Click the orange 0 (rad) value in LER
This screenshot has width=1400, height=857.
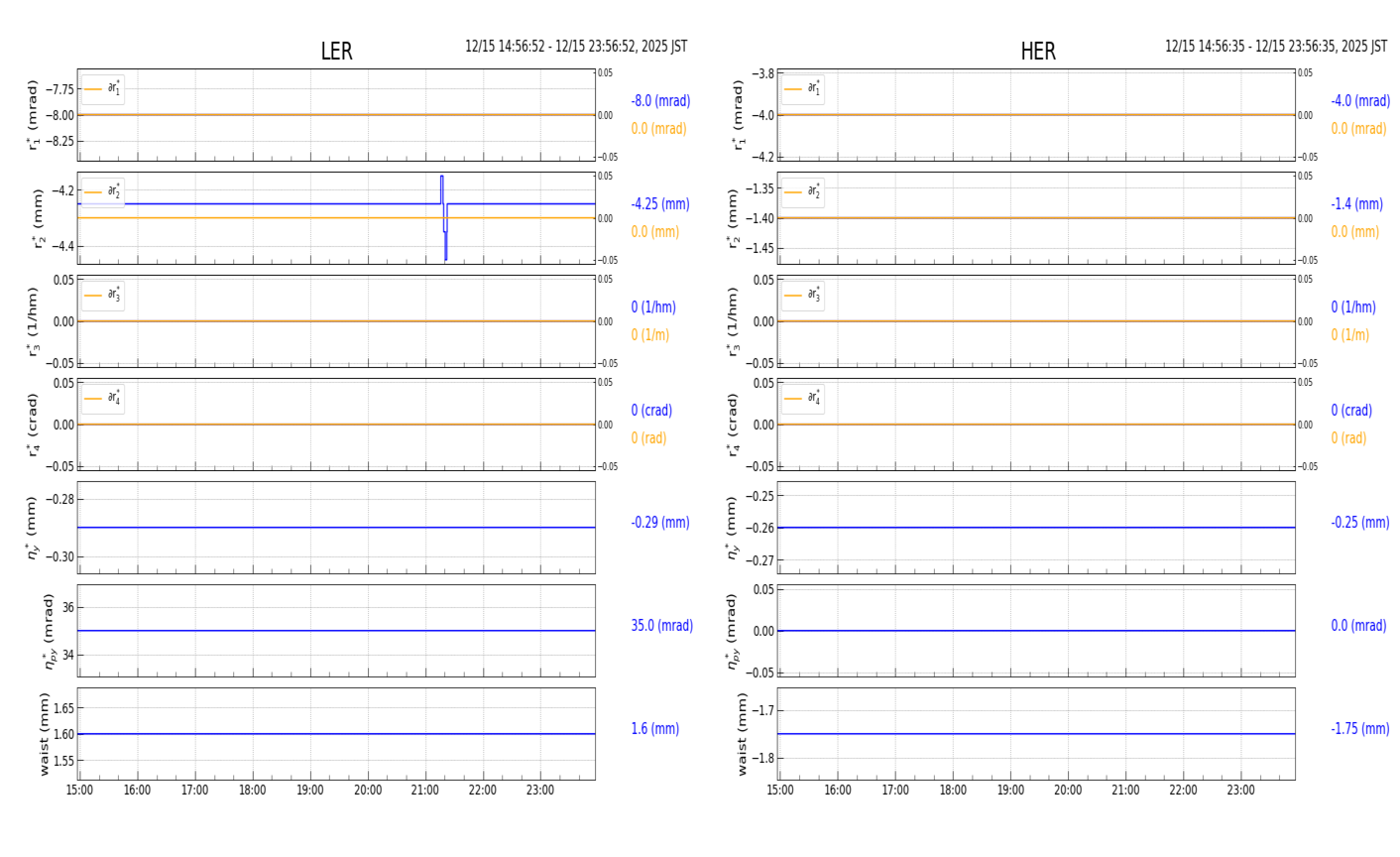pos(648,438)
